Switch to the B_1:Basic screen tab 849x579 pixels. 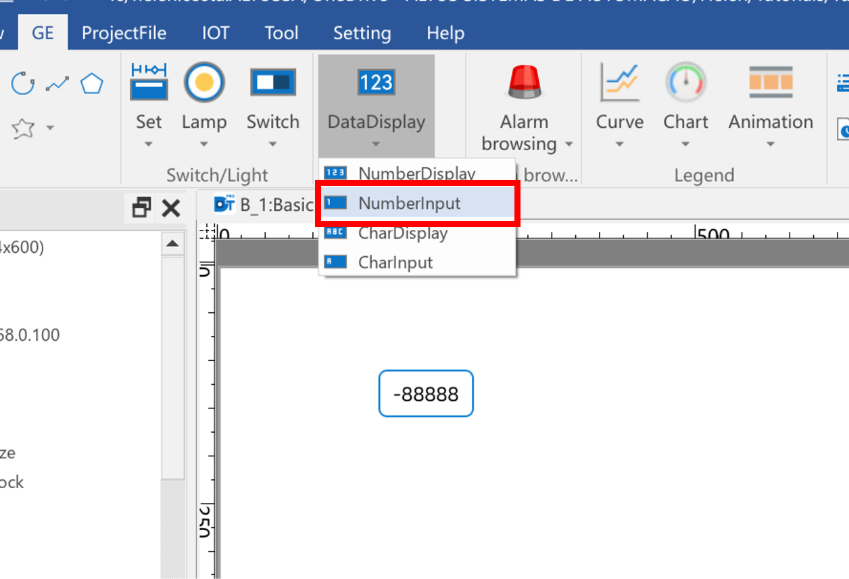coord(264,205)
